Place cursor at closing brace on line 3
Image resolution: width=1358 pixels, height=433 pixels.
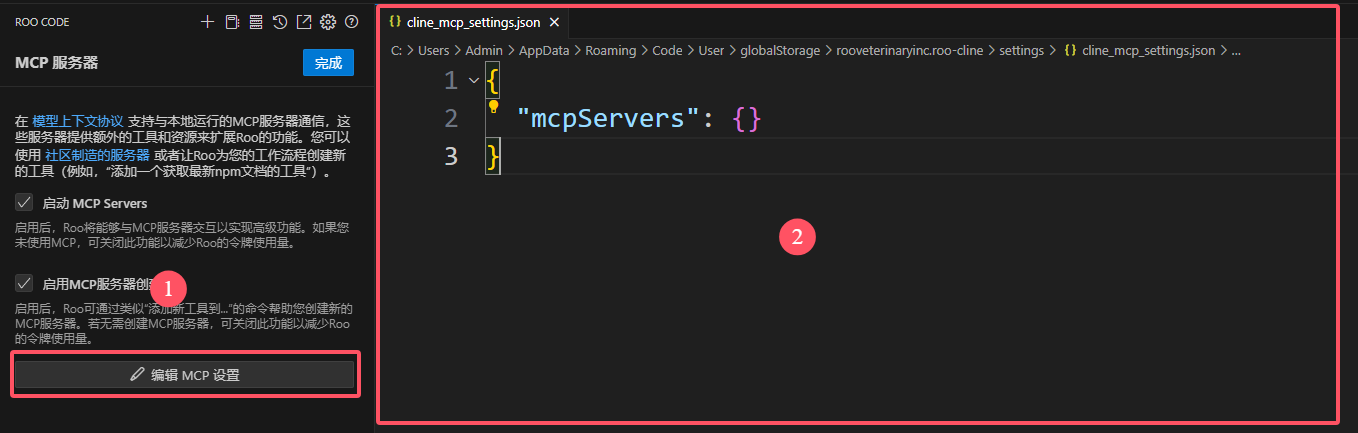(x=491, y=156)
